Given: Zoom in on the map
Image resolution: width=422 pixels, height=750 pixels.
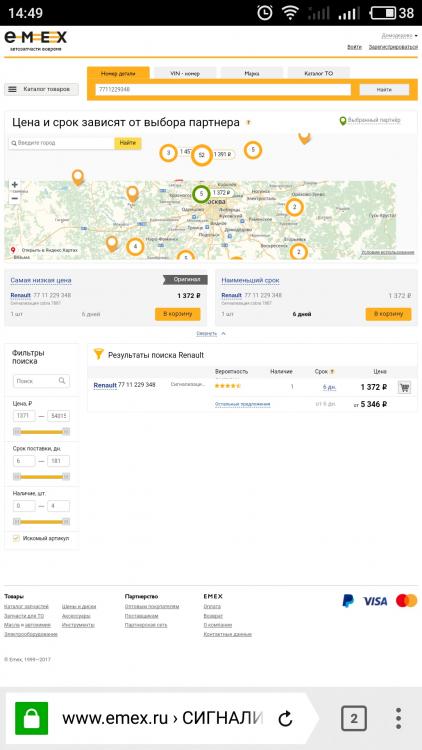Looking at the screenshot, I should (15, 185).
